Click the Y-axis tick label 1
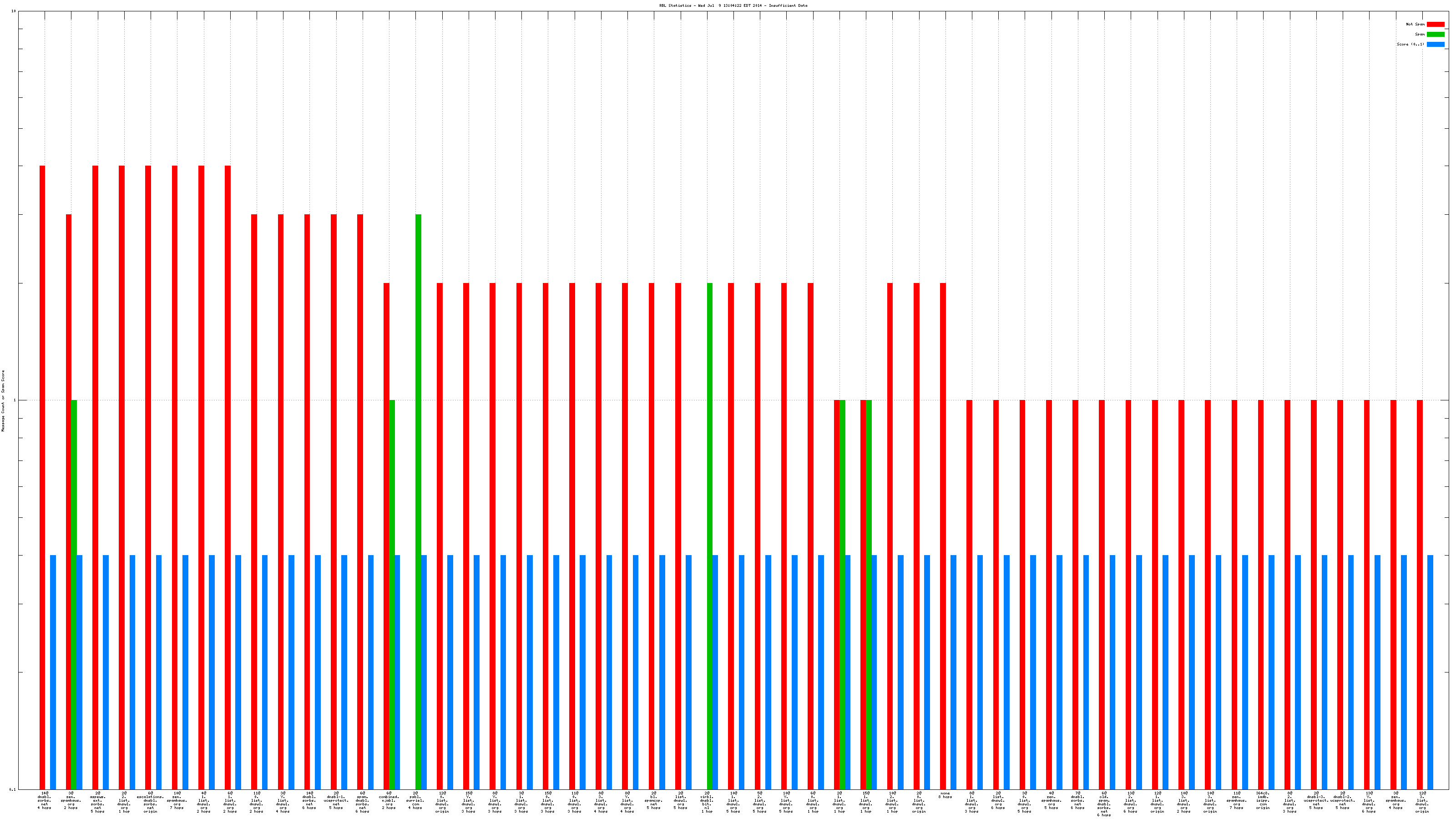Screen dimensions: 1456x819 pyautogui.click(x=14, y=400)
